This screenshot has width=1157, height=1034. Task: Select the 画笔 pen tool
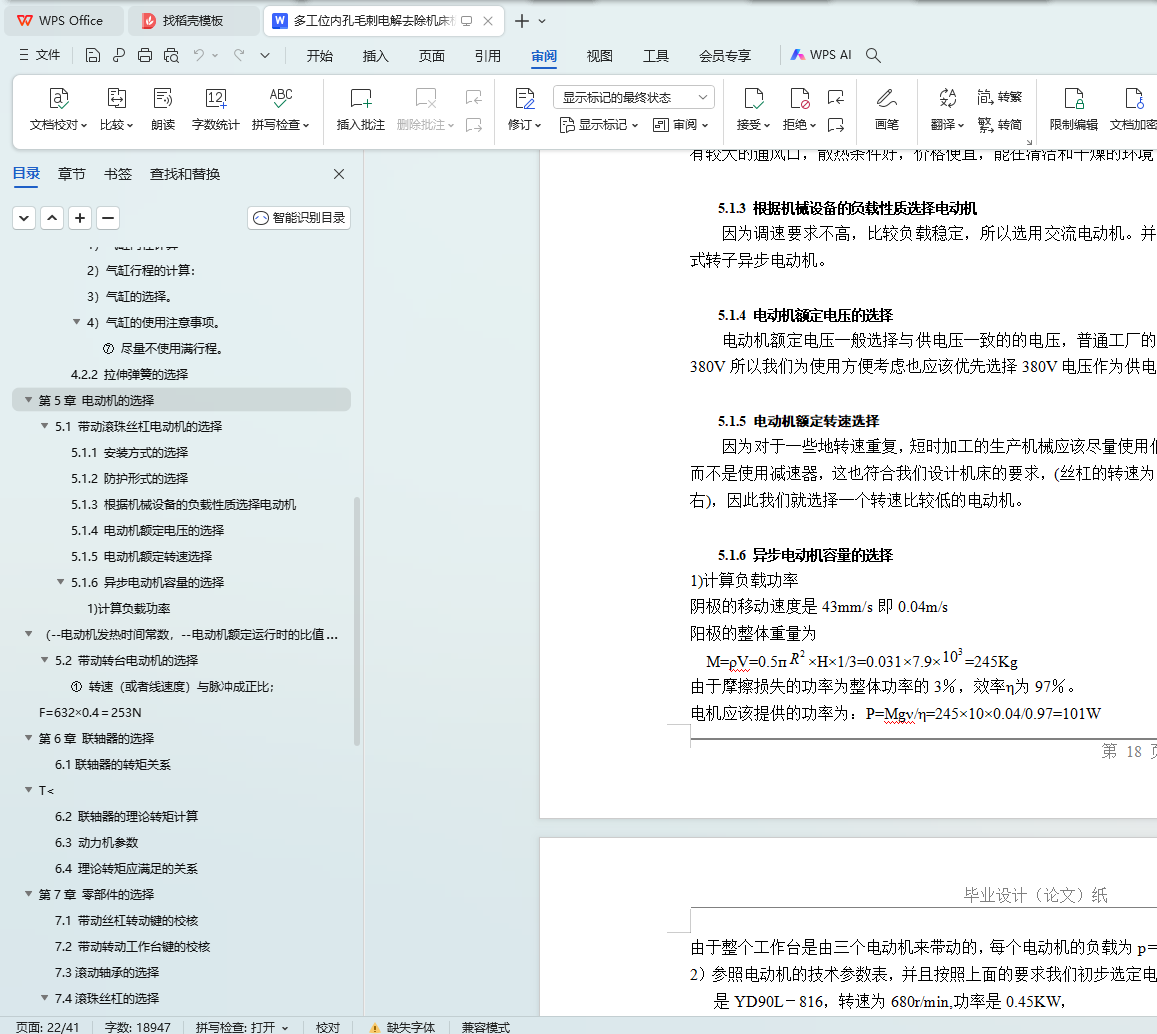tap(886, 108)
